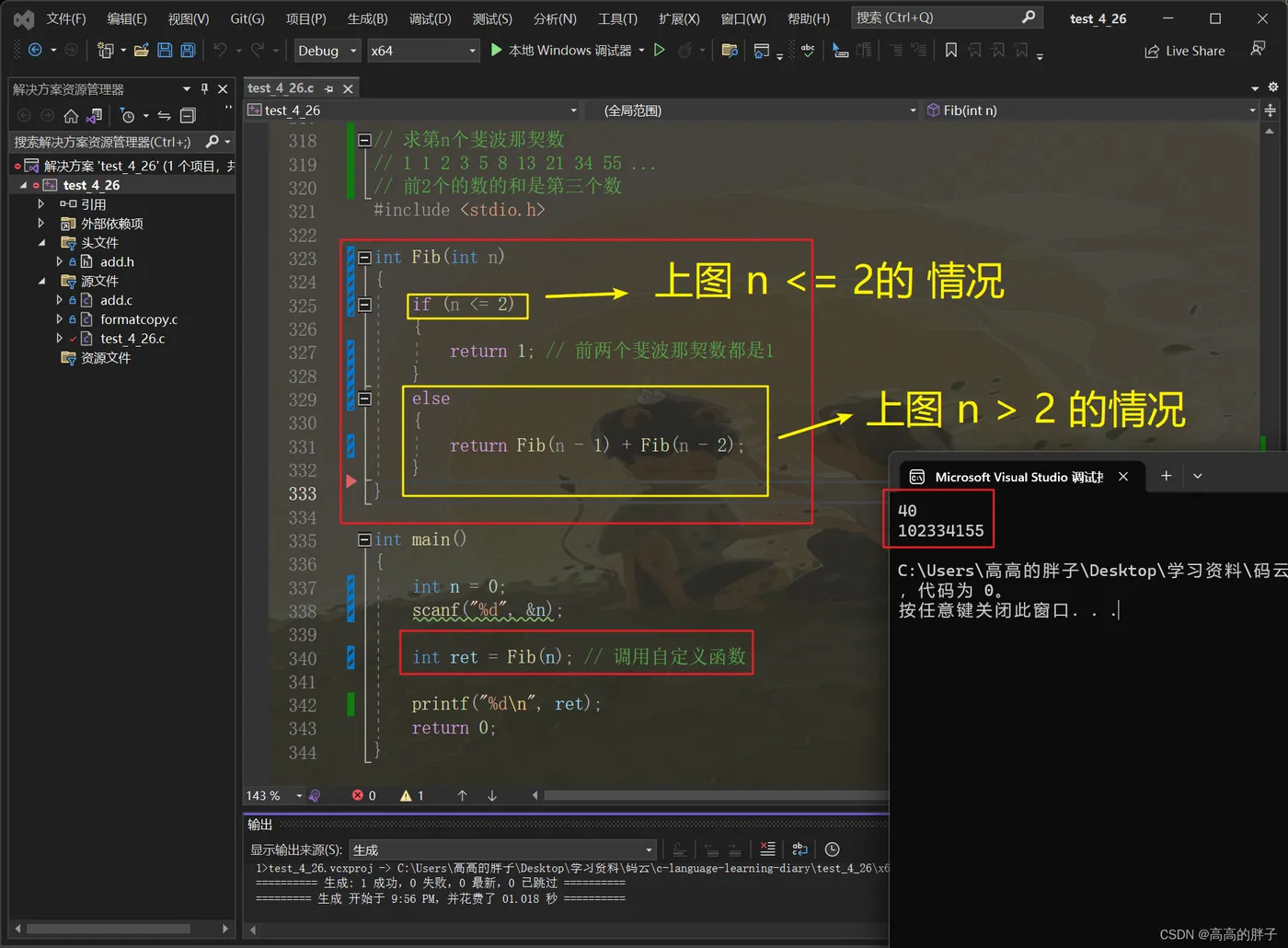This screenshot has width=1288, height=948.
Task: Select add.h in the Solution Explorer tree
Action: (117, 262)
